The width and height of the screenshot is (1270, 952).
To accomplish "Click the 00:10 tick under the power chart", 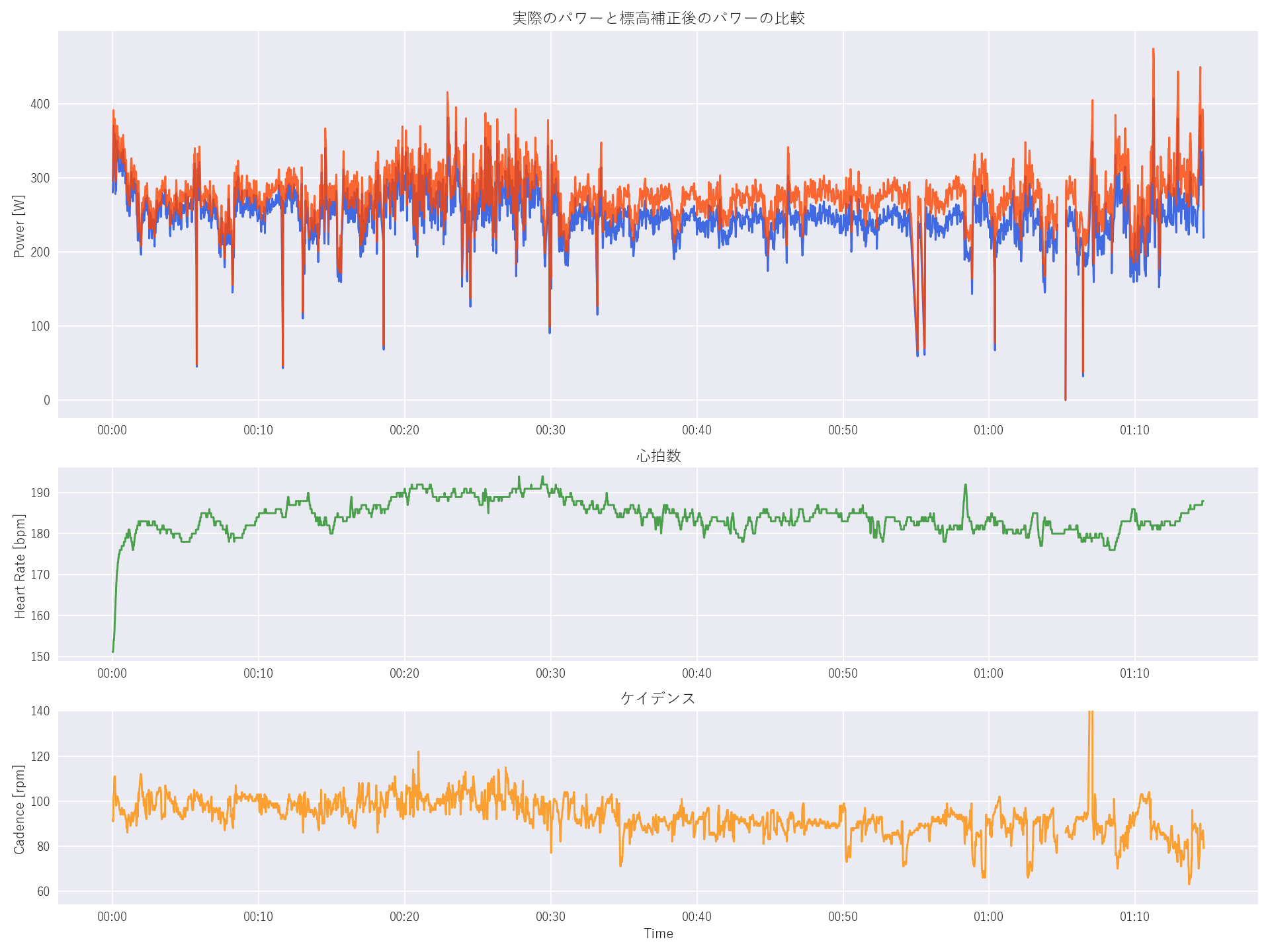I will tap(258, 430).
